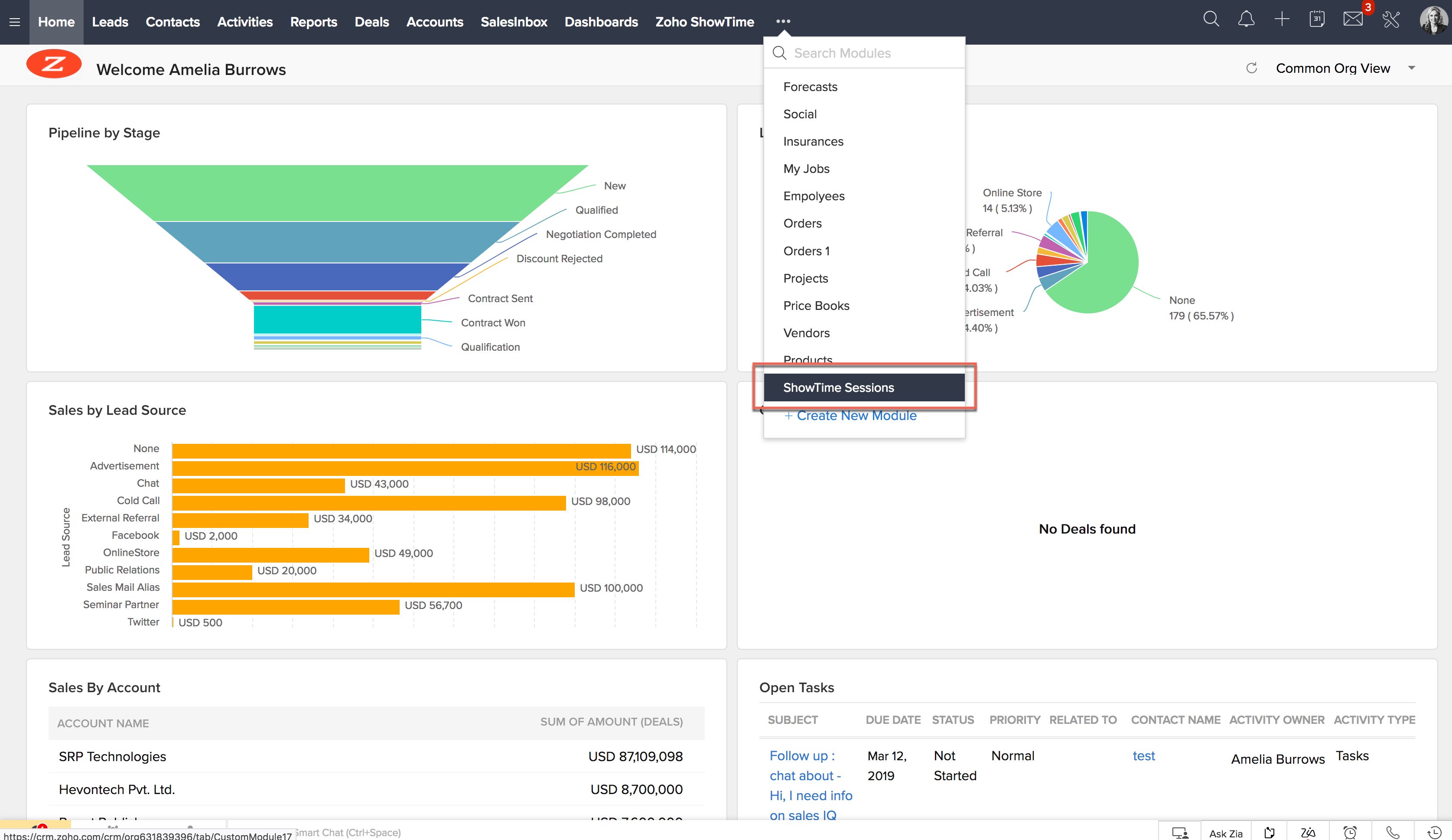Click the three-dots more modules menu
The width and height of the screenshot is (1452, 840).
pos(783,21)
